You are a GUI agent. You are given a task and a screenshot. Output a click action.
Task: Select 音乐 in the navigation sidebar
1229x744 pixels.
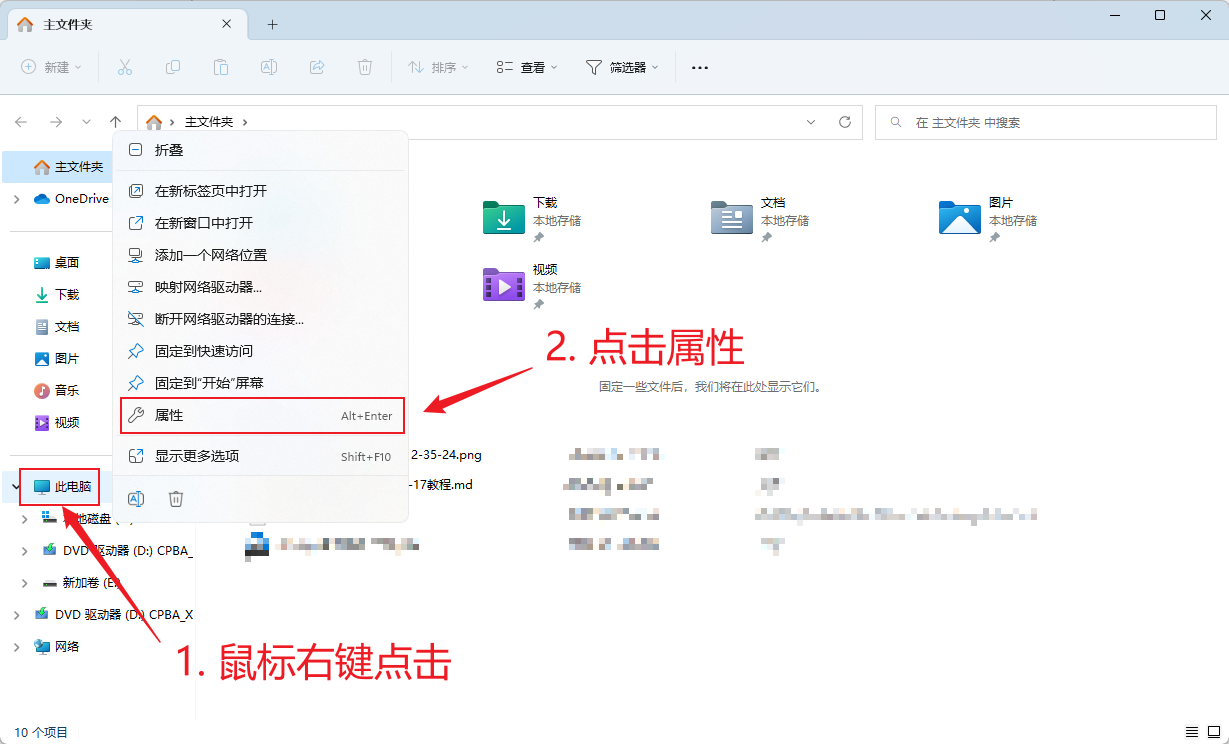point(66,390)
